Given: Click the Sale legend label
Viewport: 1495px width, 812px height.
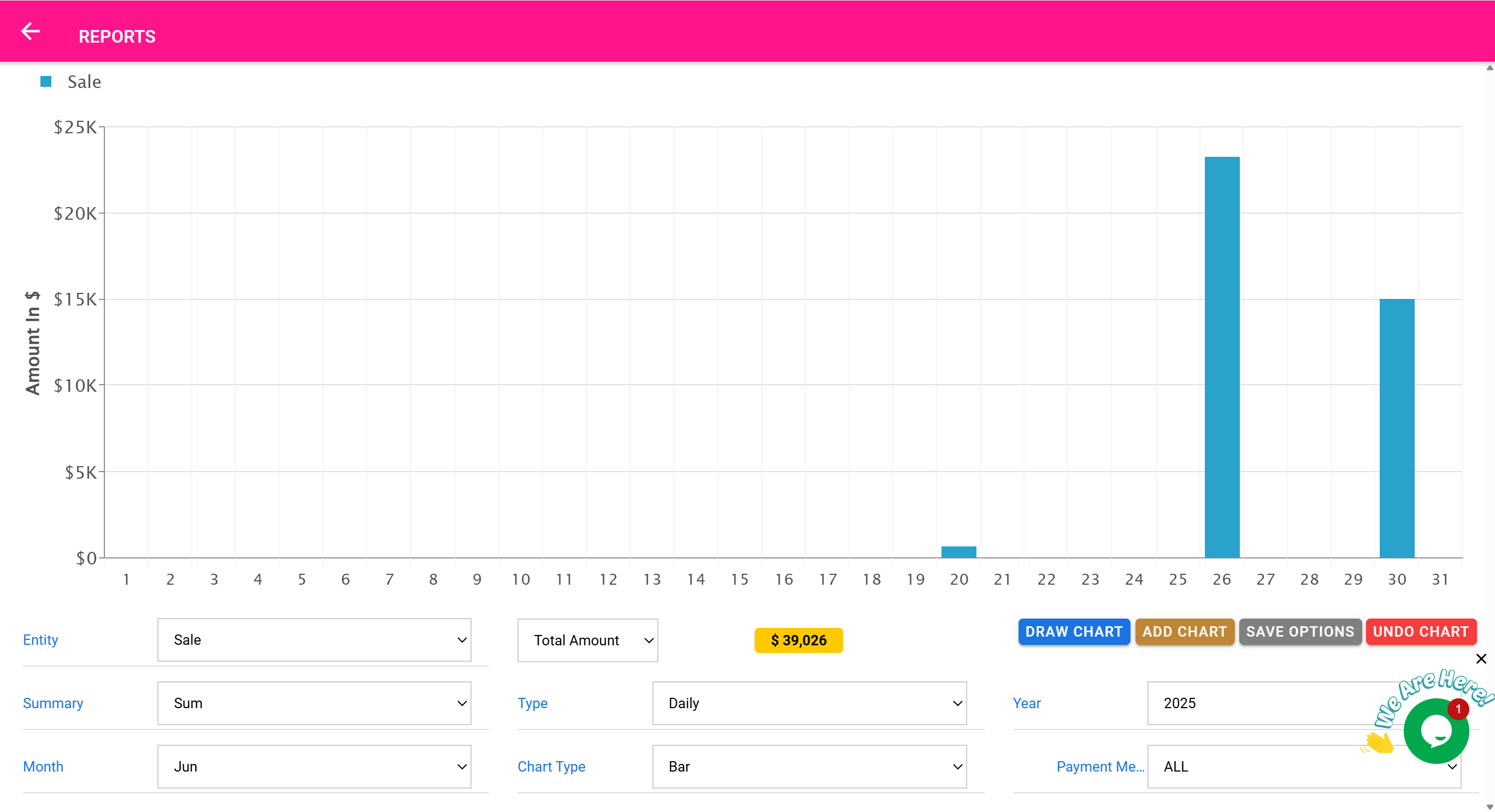Looking at the screenshot, I should pyautogui.click(x=84, y=82).
